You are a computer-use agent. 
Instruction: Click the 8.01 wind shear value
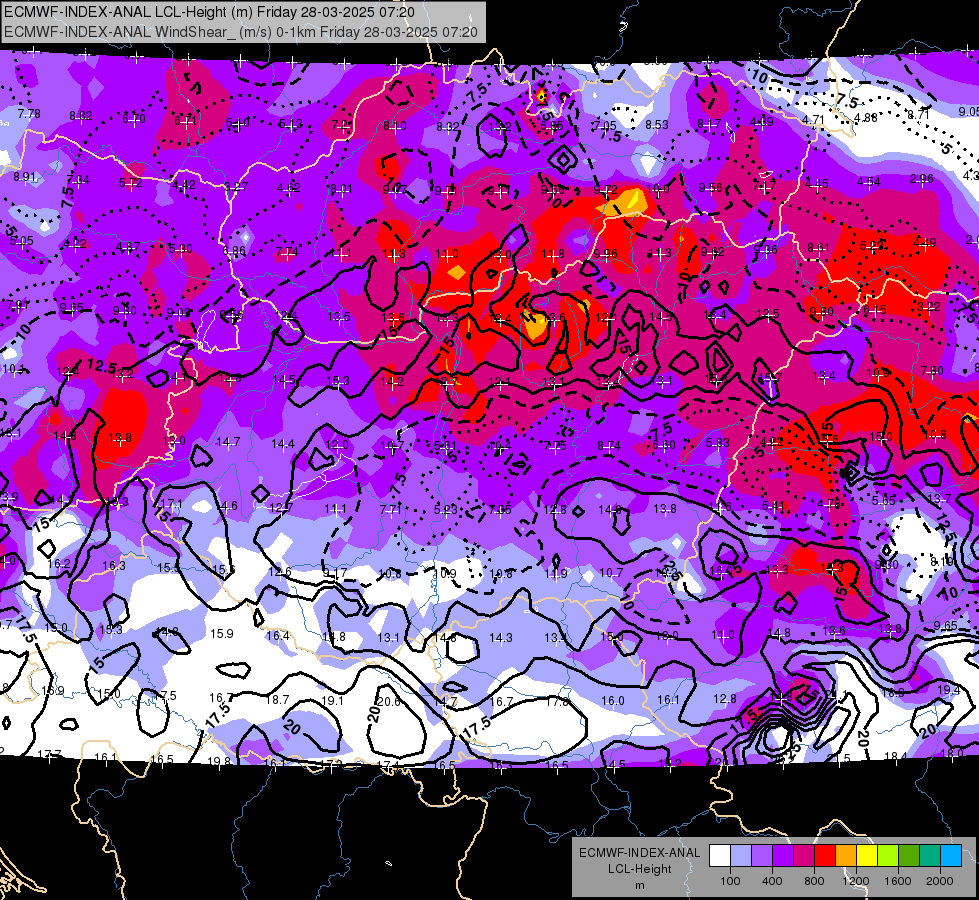(x=342, y=189)
